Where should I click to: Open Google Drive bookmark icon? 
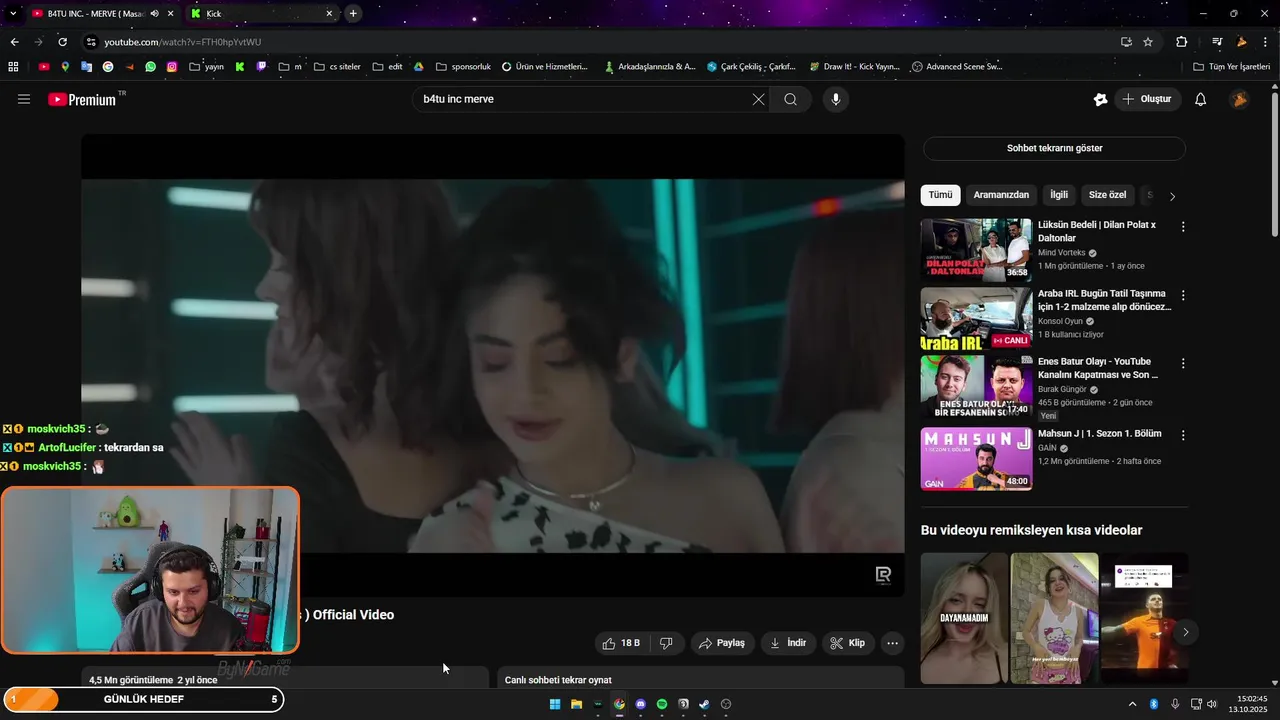coord(419,67)
